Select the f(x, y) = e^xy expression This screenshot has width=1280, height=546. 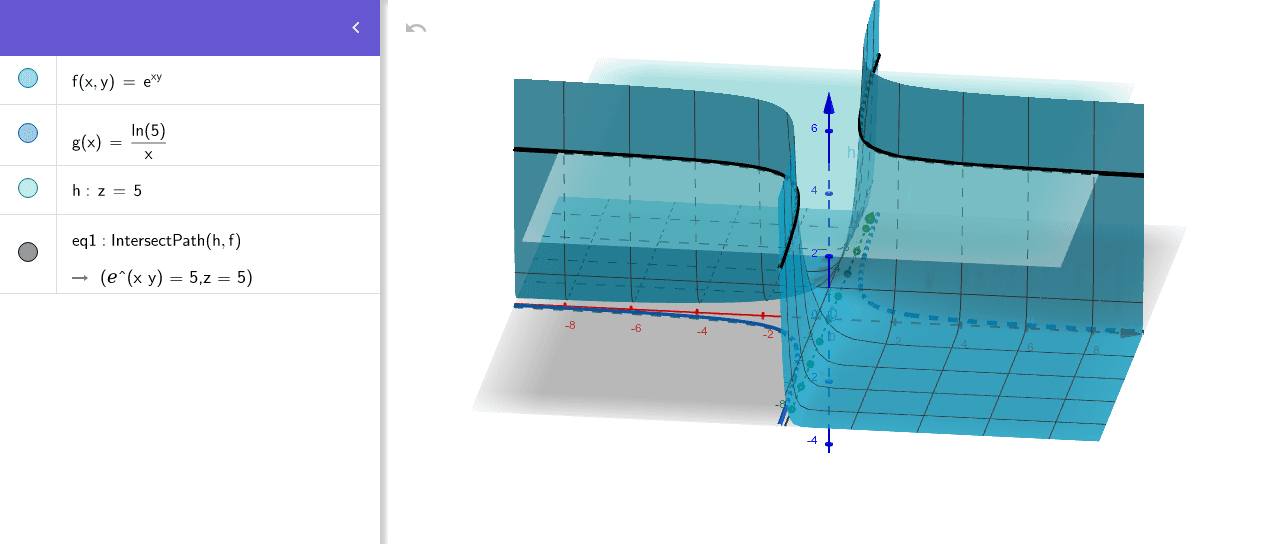[x=117, y=80]
